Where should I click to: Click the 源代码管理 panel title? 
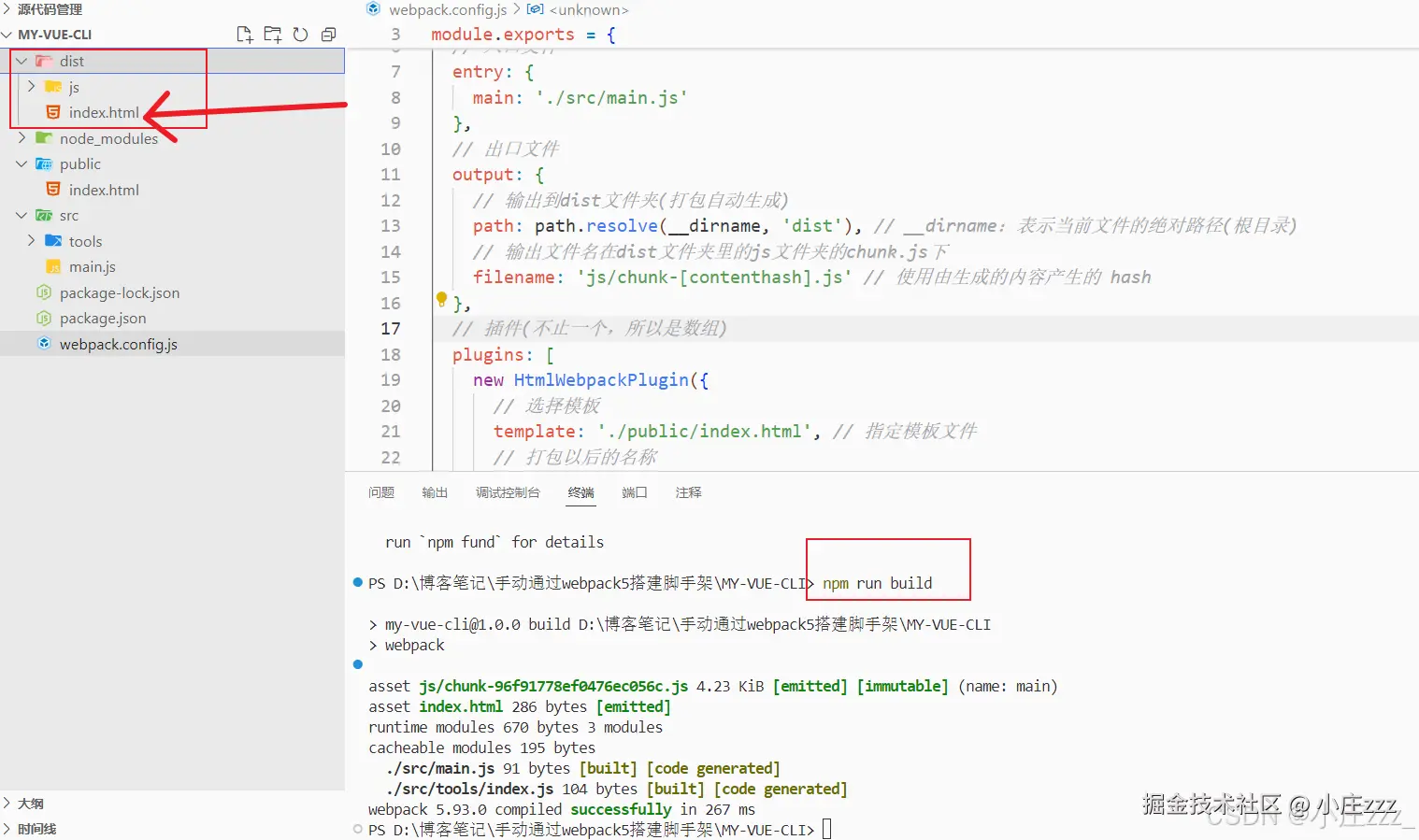click(x=50, y=9)
